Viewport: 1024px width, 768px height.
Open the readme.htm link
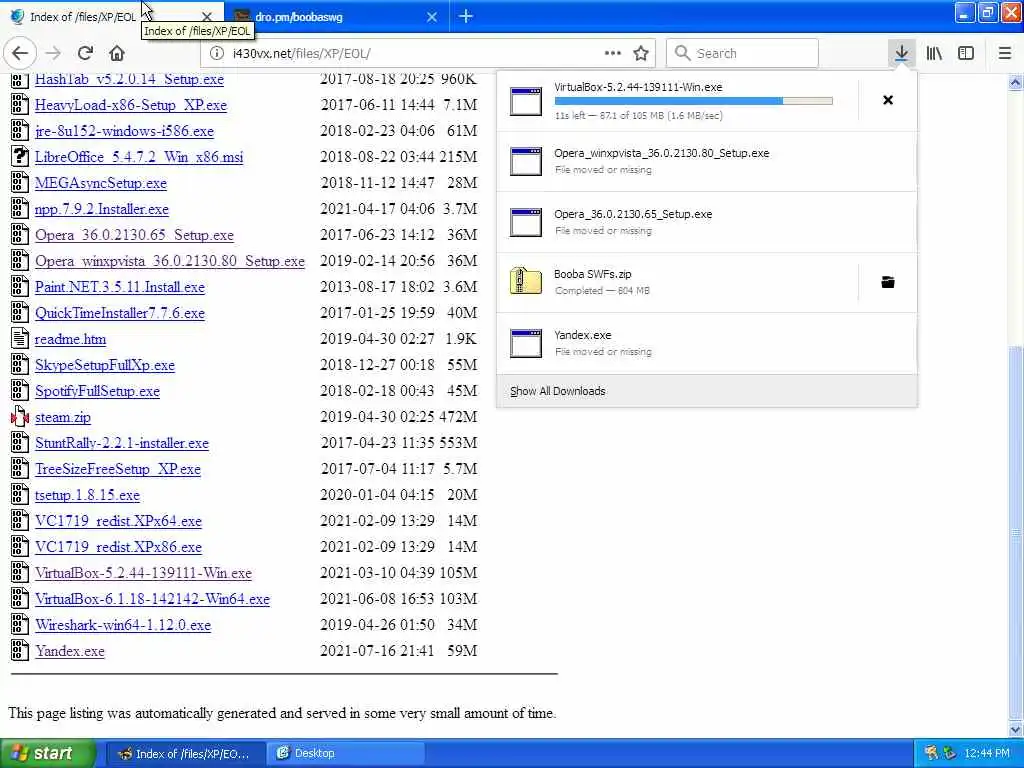coord(70,340)
